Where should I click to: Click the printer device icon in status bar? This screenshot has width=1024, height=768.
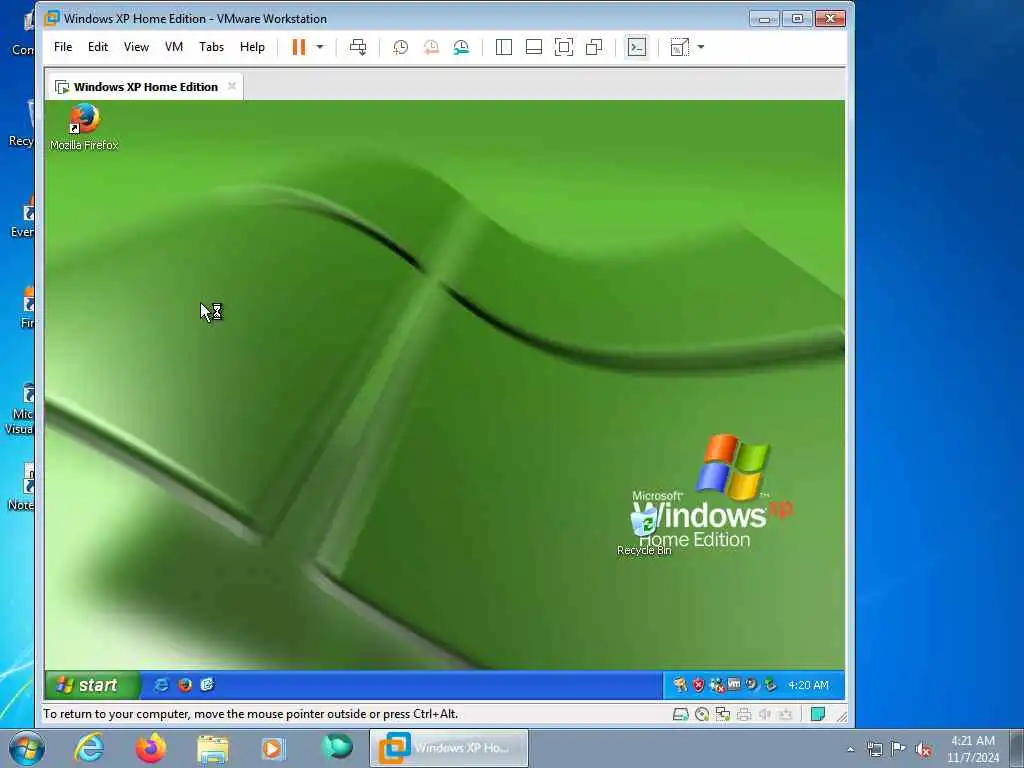(744, 714)
